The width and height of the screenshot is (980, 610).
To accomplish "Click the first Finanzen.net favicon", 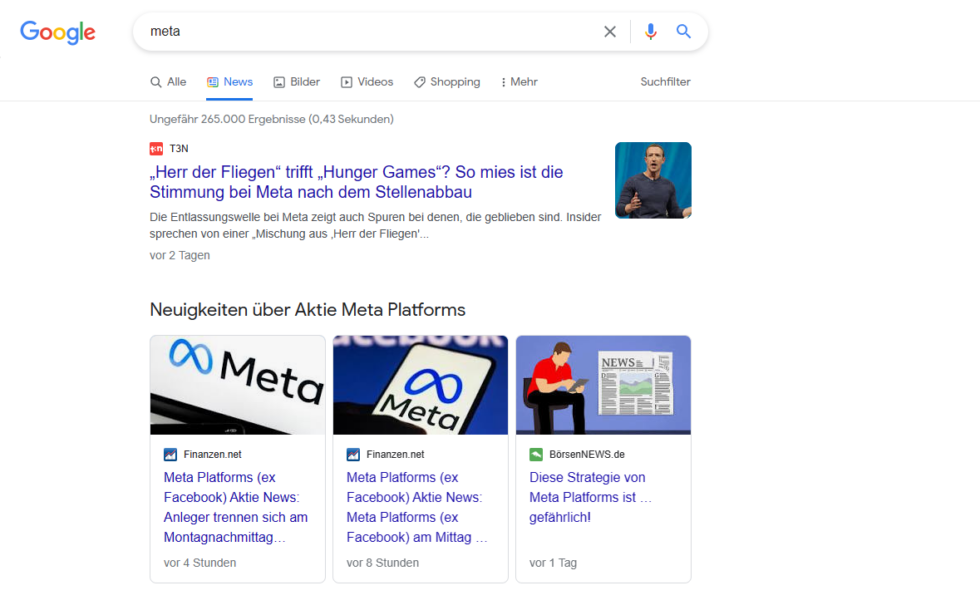I will coord(170,454).
